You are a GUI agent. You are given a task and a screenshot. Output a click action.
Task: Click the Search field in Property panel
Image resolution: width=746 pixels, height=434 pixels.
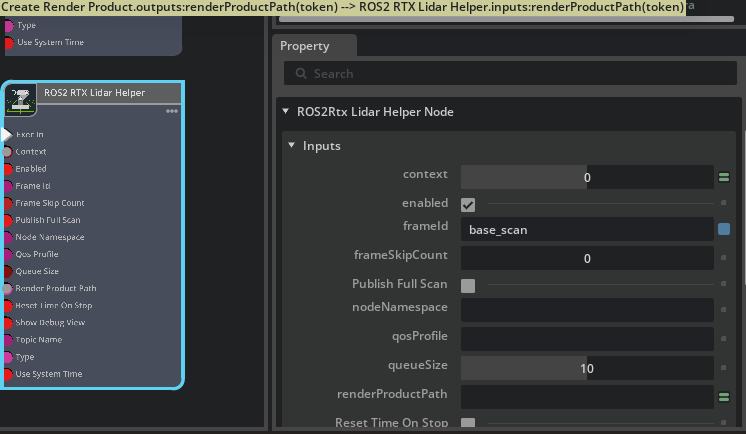click(510, 73)
